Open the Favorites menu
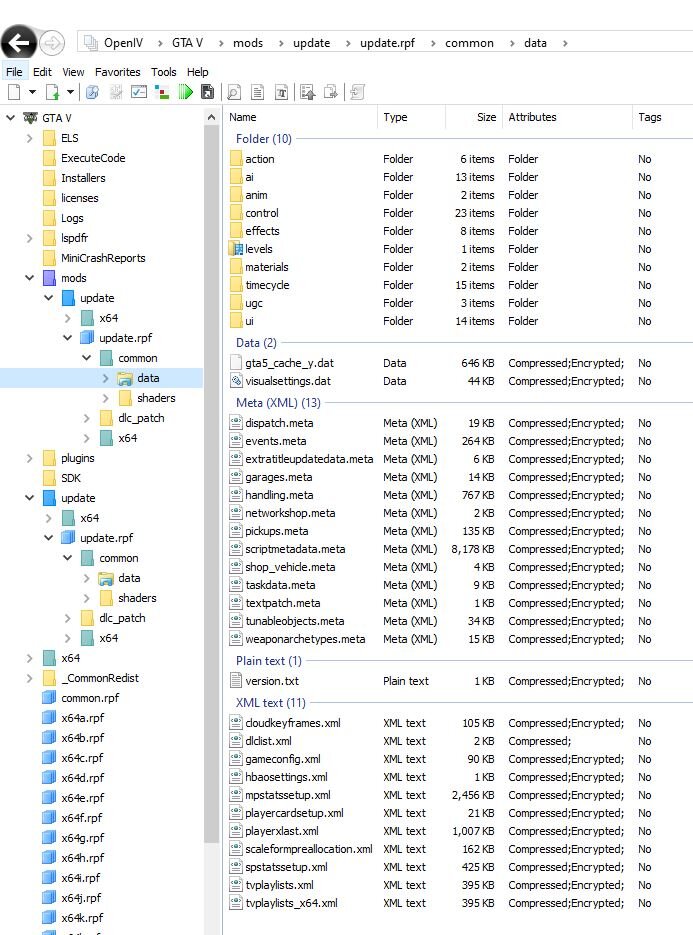Screen dimensions: 693x935 point(117,72)
